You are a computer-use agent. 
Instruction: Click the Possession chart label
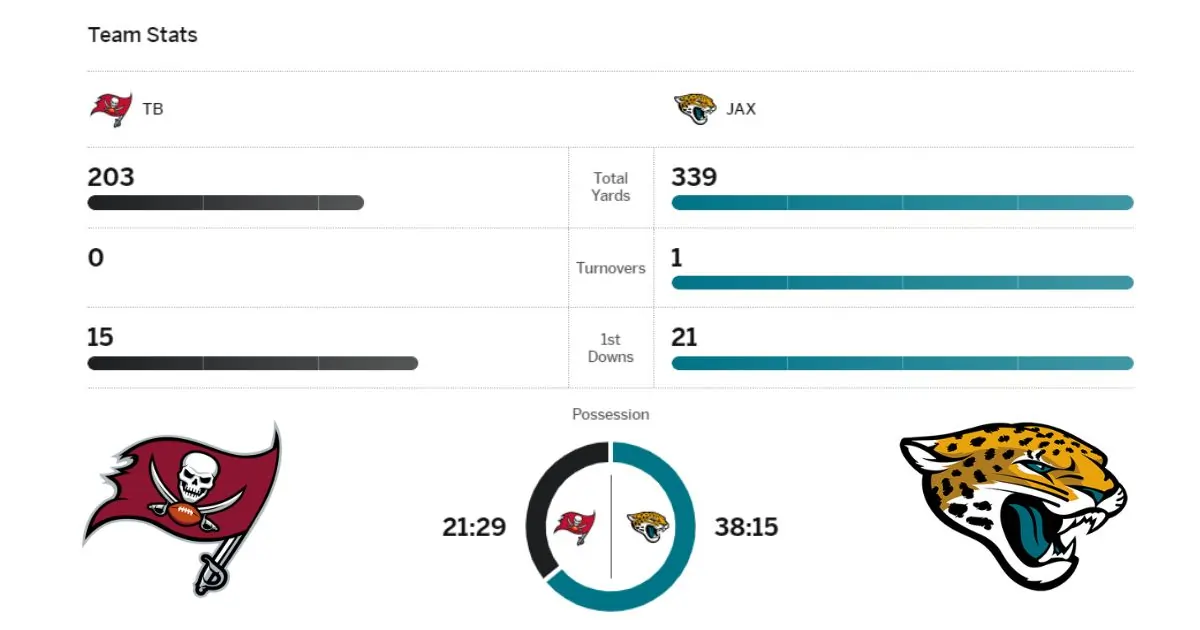click(x=611, y=414)
